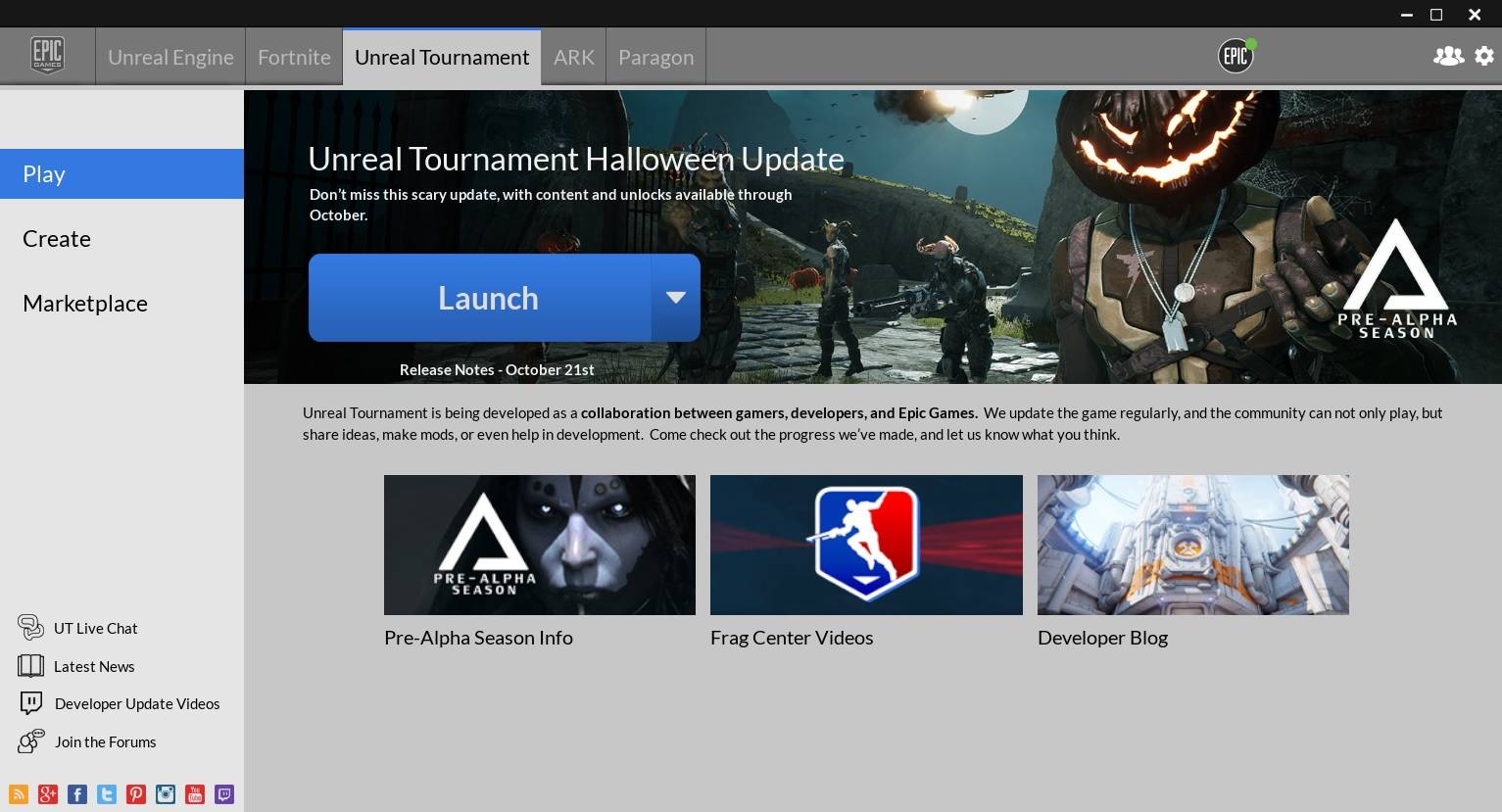Open the Developer Blog thumbnail

coord(1193,545)
